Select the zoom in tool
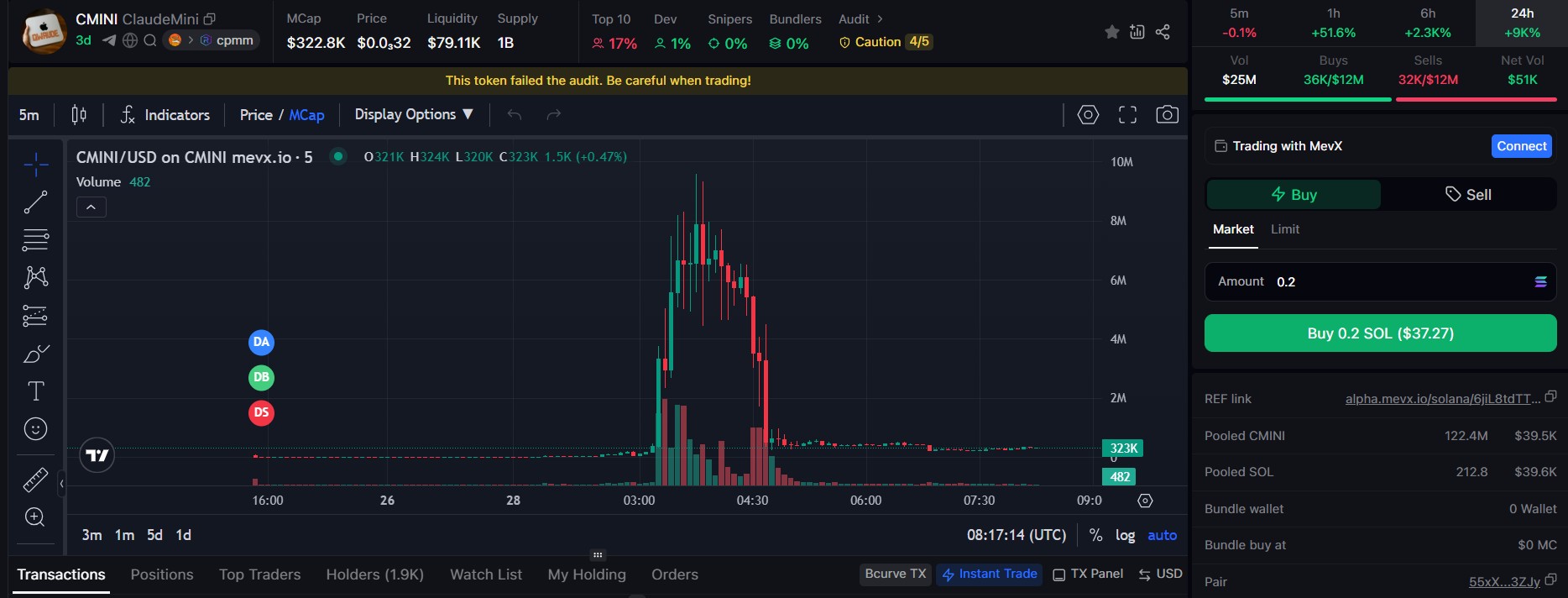 click(x=35, y=517)
